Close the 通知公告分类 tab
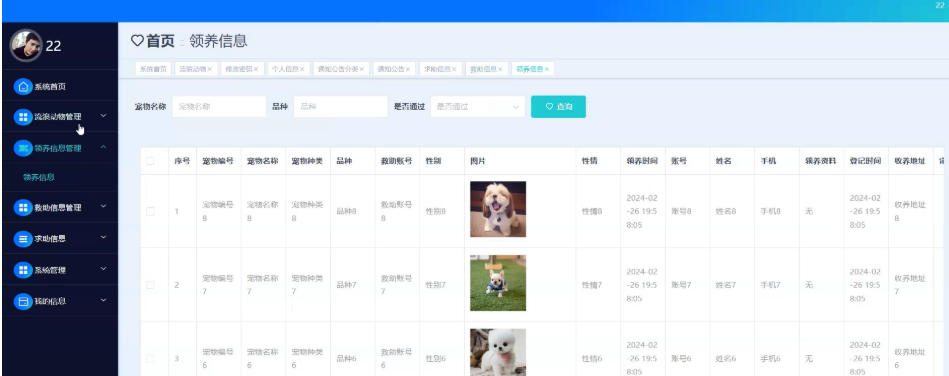Image resolution: width=949 pixels, height=376 pixels. pyautogui.click(x=361, y=70)
